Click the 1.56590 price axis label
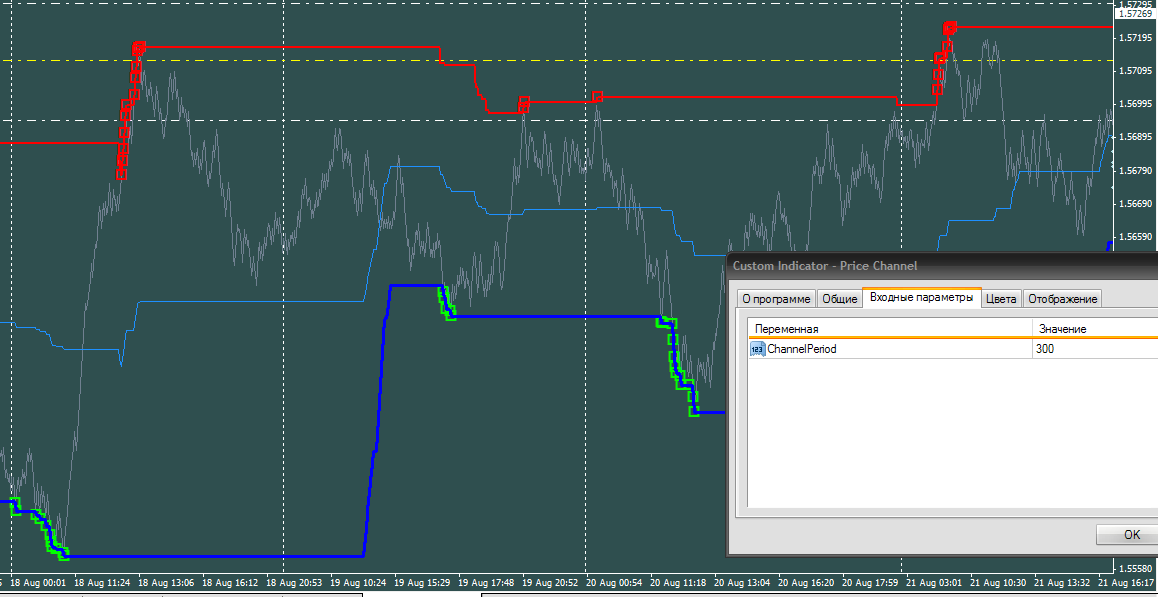This screenshot has width=1158, height=597. tap(1136, 237)
